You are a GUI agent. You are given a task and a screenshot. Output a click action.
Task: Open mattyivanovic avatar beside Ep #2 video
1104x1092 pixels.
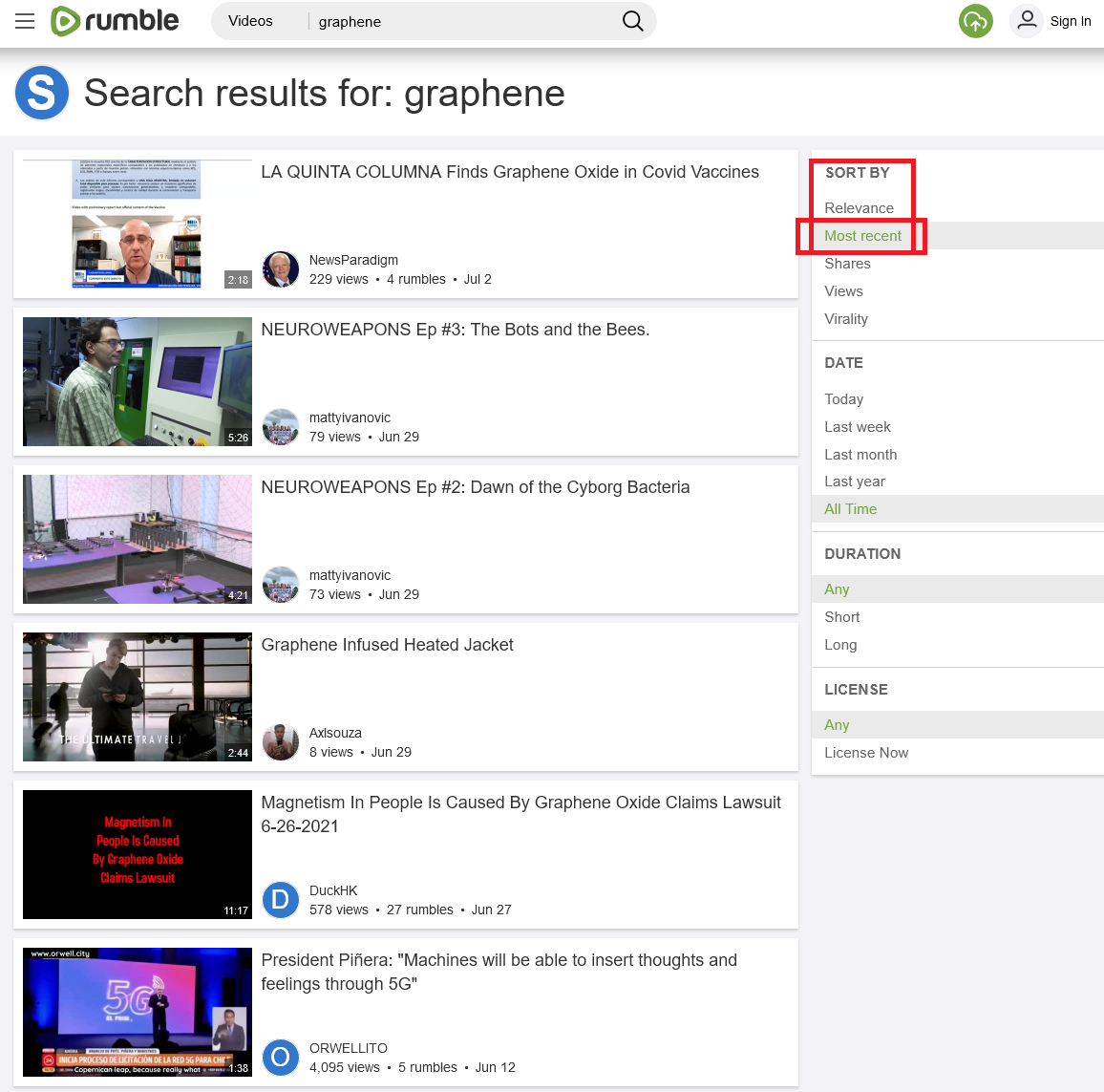[280, 585]
